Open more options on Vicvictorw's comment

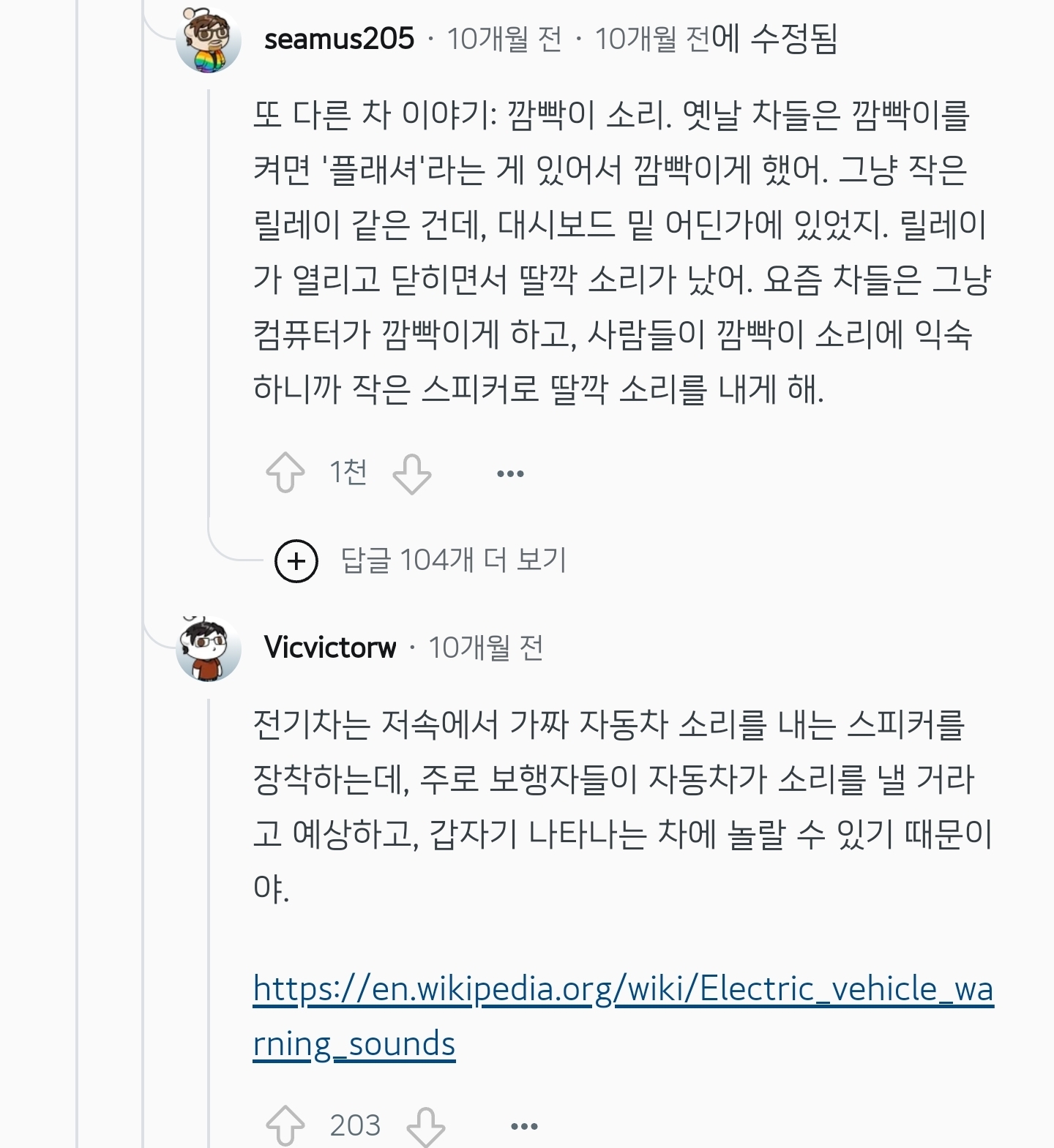click(x=524, y=1127)
